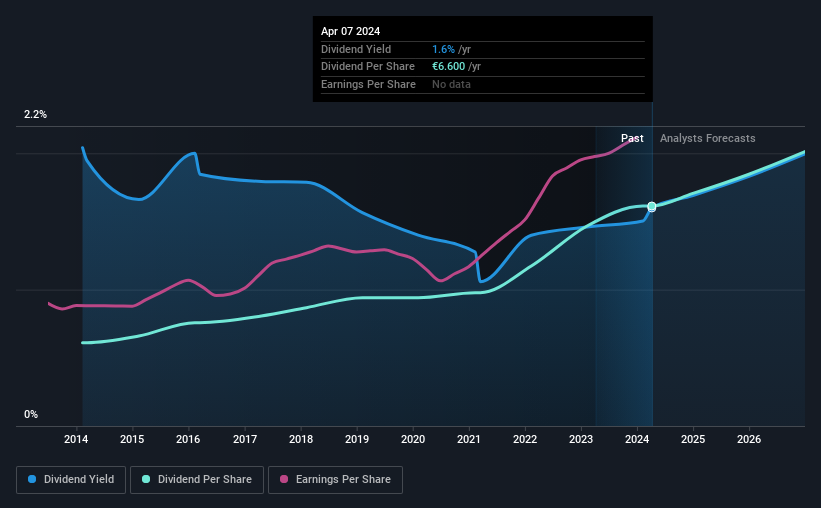Click the Past region label
Viewport: 821px width, 508px height.
pyautogui.click(x=632, y=138)
